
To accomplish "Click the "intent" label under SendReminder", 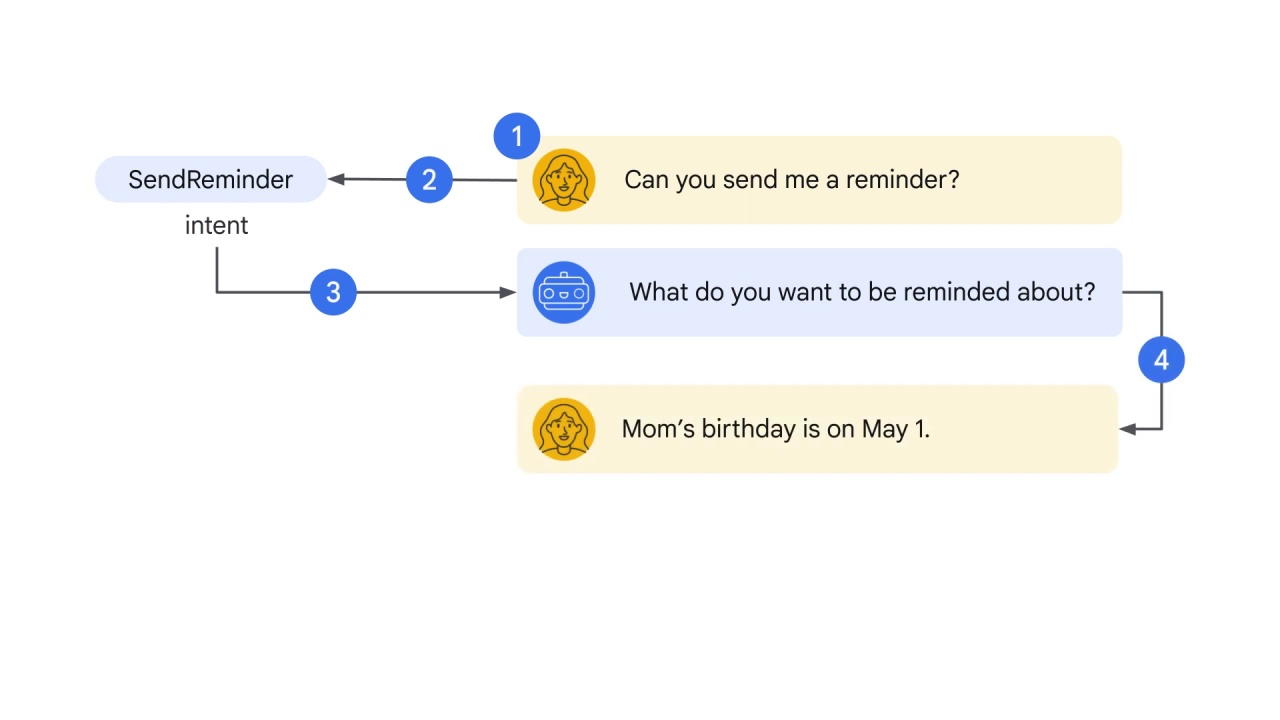I will pyautogui.click(x=216, y=225).
